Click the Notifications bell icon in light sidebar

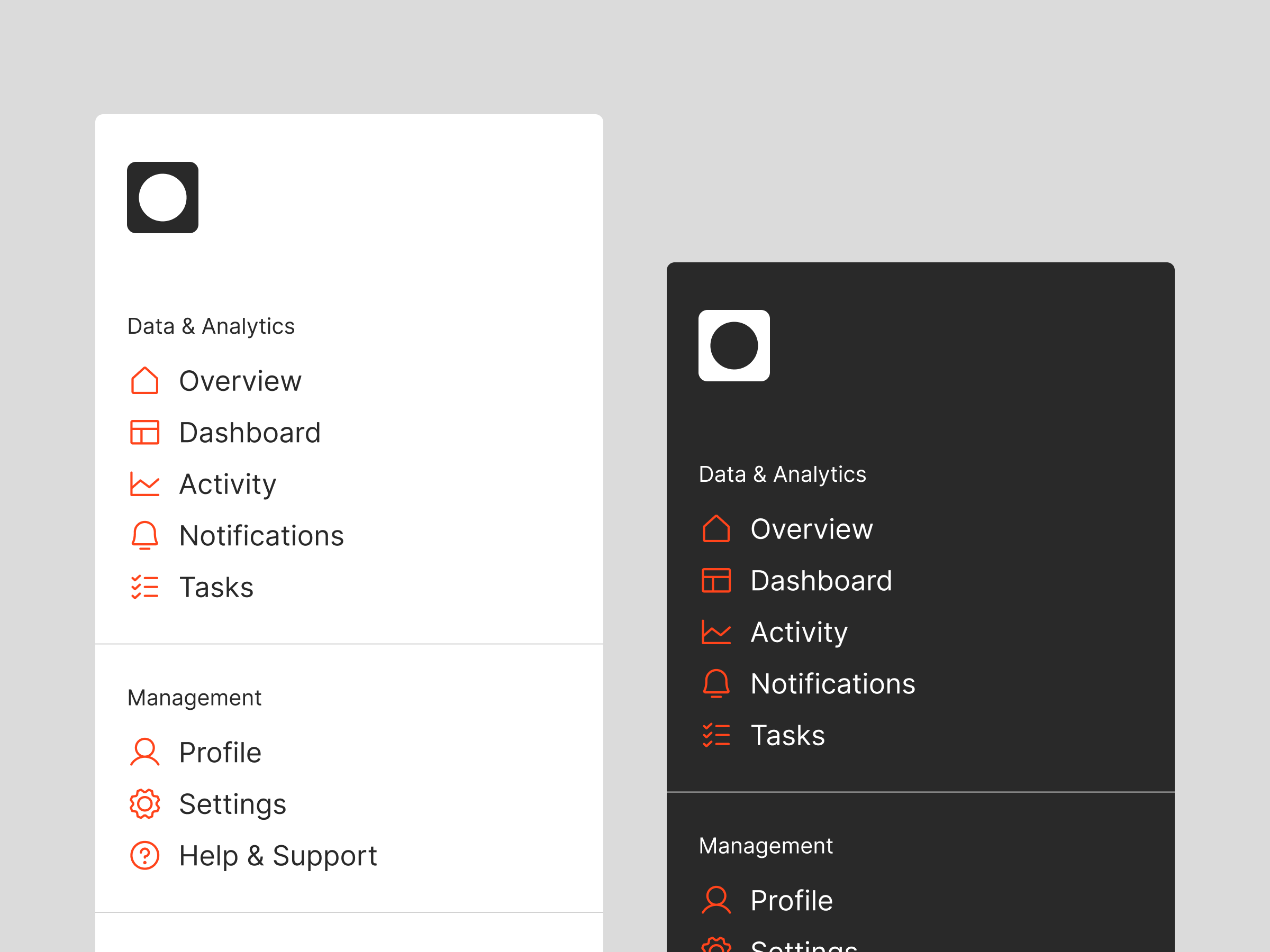coord(144,535)
